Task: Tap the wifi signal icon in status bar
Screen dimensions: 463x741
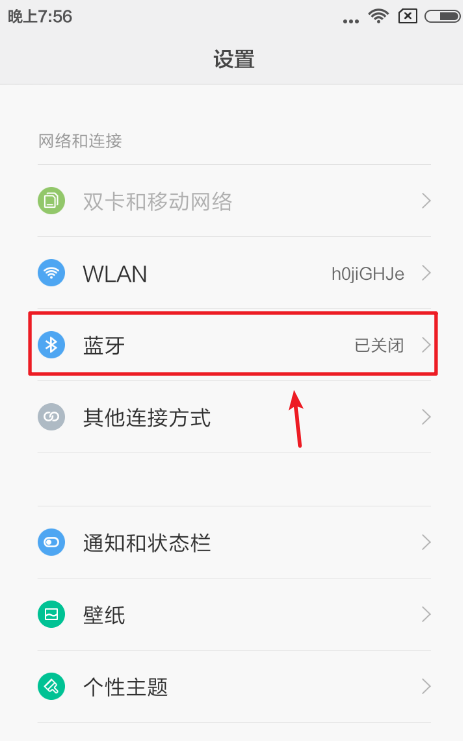Action: tap(378, 16)
